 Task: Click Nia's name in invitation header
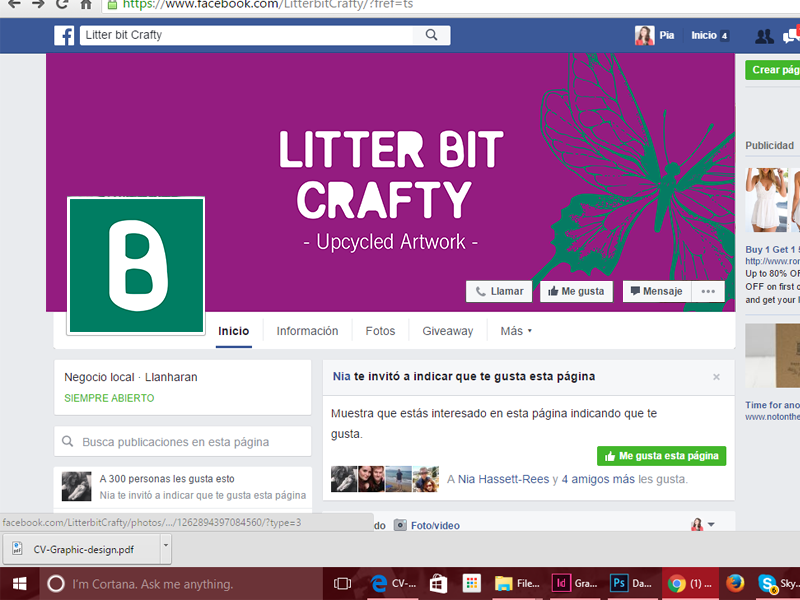click(x=341, y=377)
